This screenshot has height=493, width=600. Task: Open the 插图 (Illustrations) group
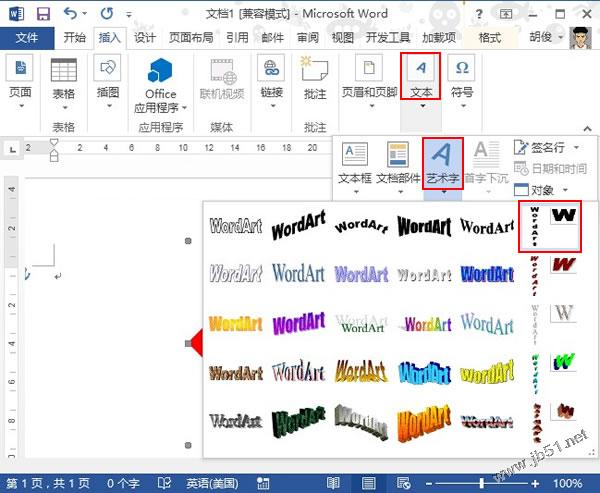click(x=108, y=81)
